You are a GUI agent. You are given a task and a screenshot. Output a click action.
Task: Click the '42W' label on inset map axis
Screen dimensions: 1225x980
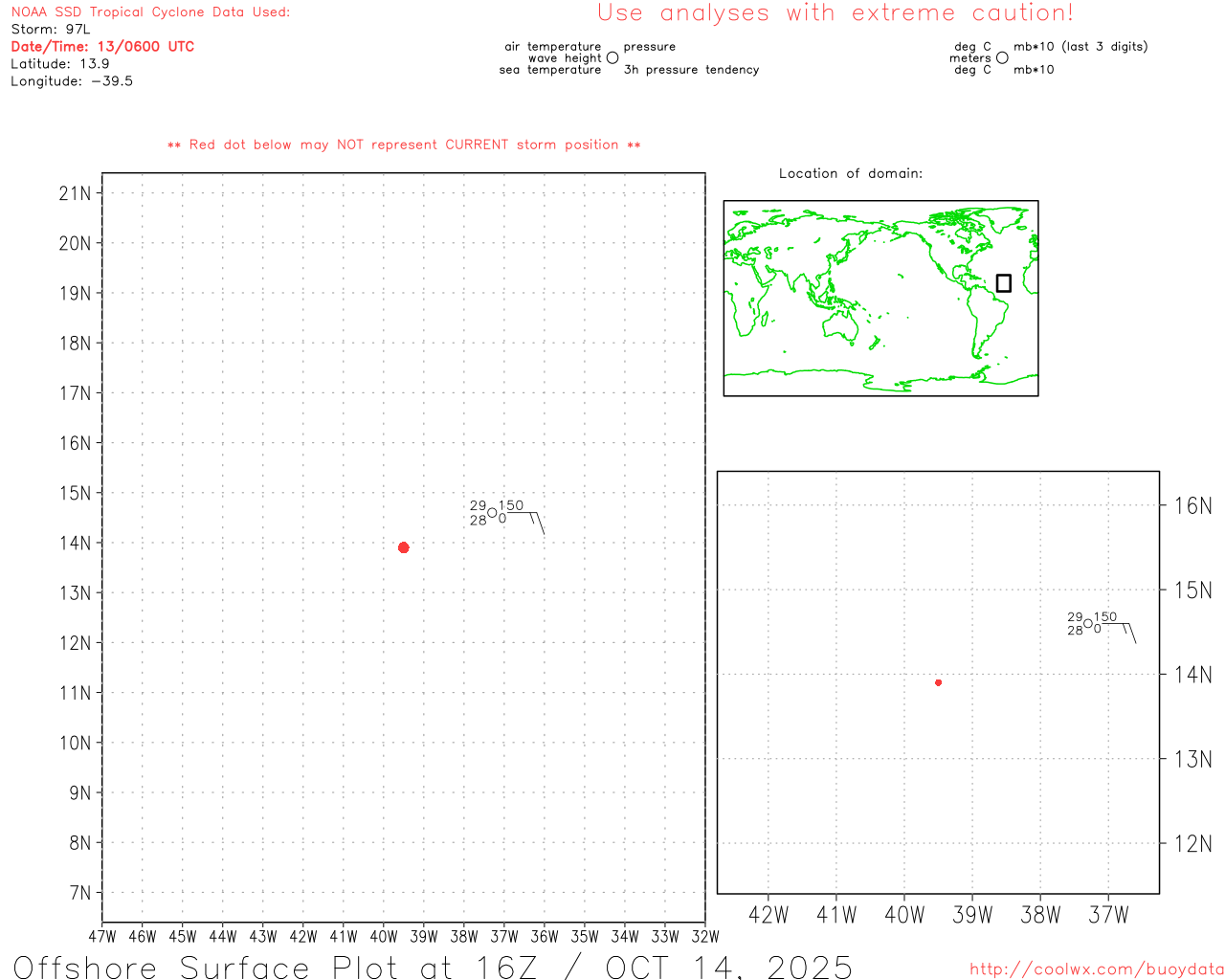click(768, 915)
